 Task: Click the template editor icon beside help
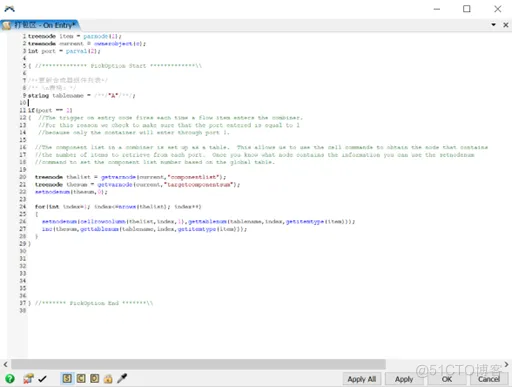(x=28, y=379)
